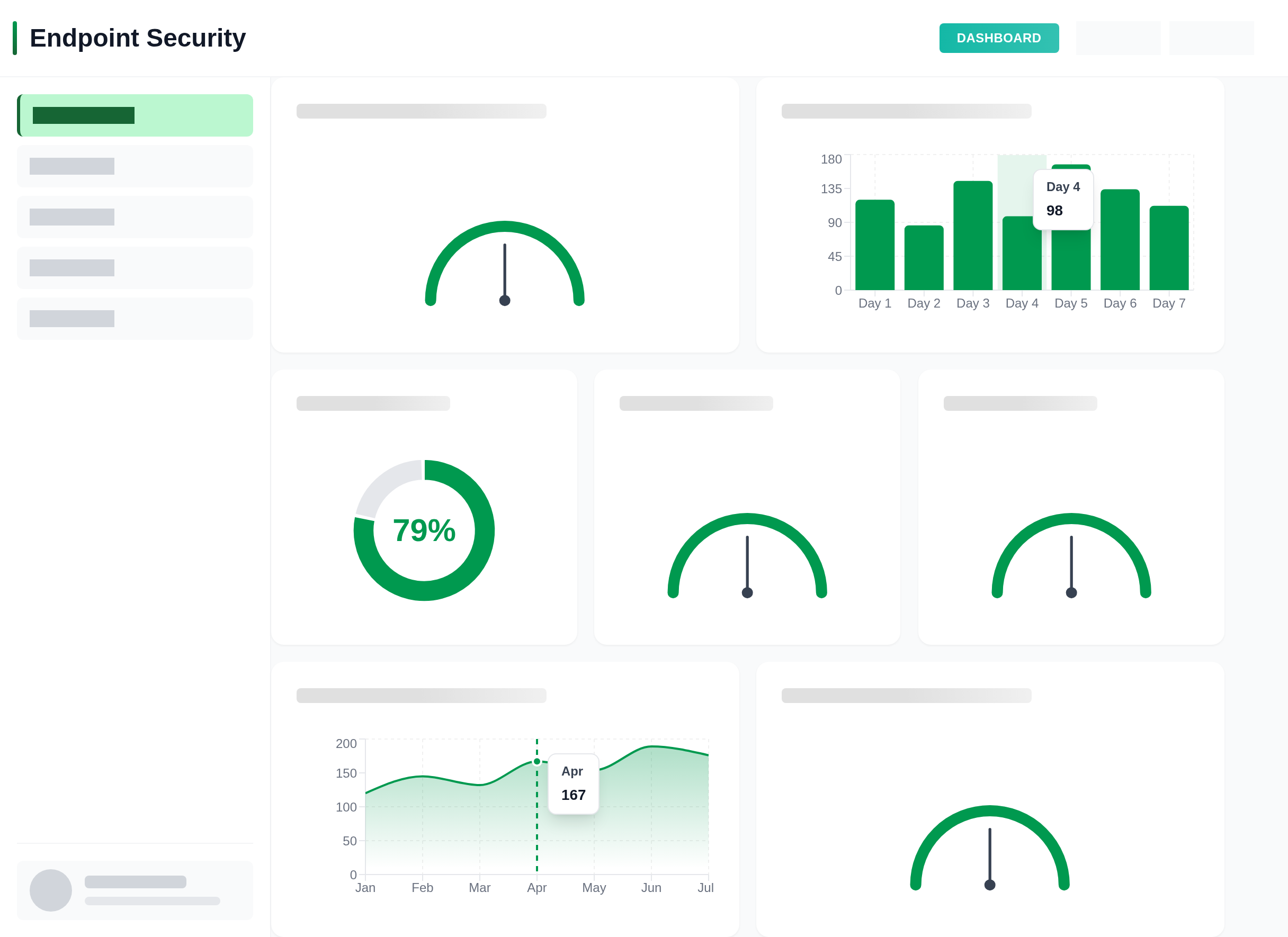Click the Day 2 bar in the chart
The image size is (1288, 937).
coord(924,258)
